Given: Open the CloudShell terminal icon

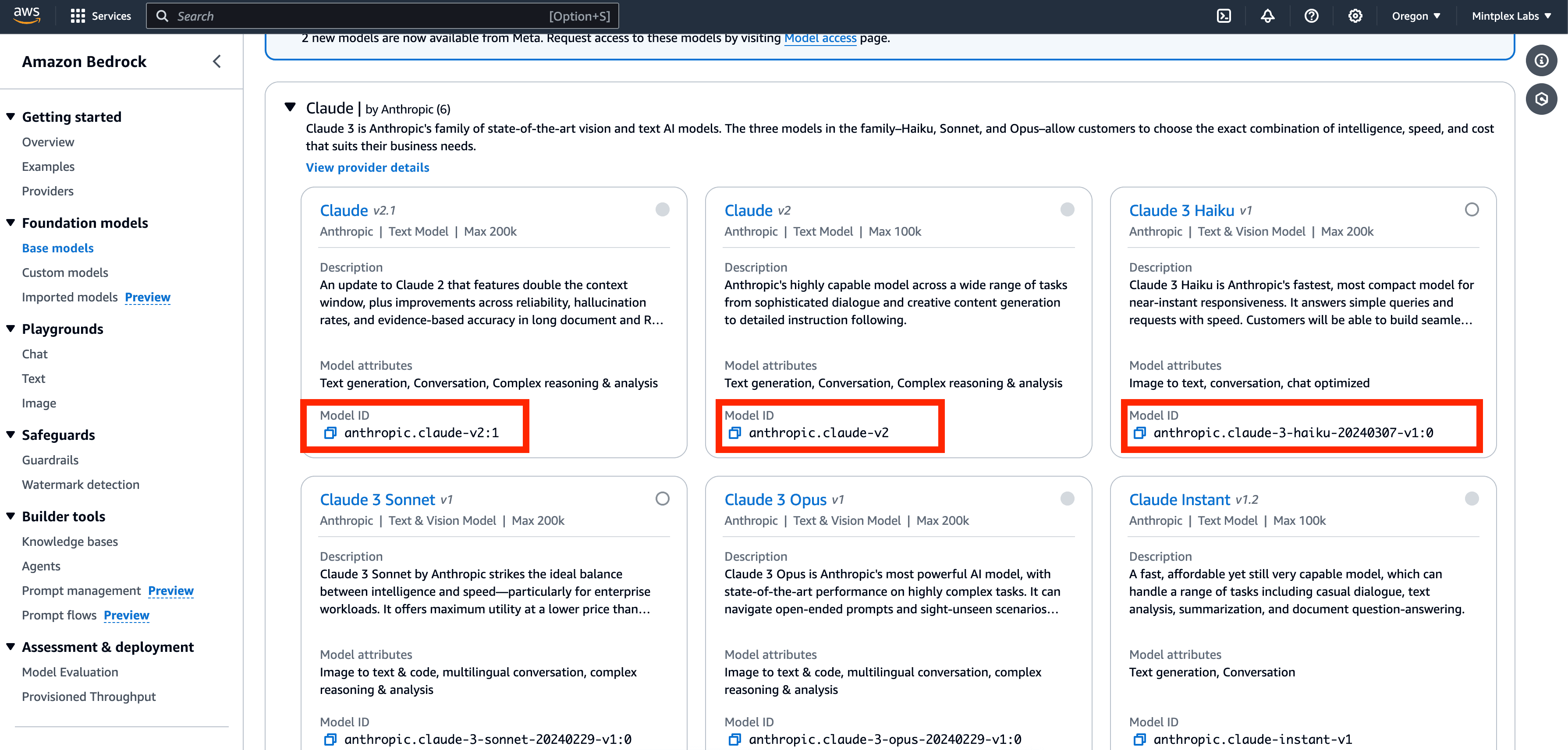Looking at the screenshot, I should coord(1224,16).
